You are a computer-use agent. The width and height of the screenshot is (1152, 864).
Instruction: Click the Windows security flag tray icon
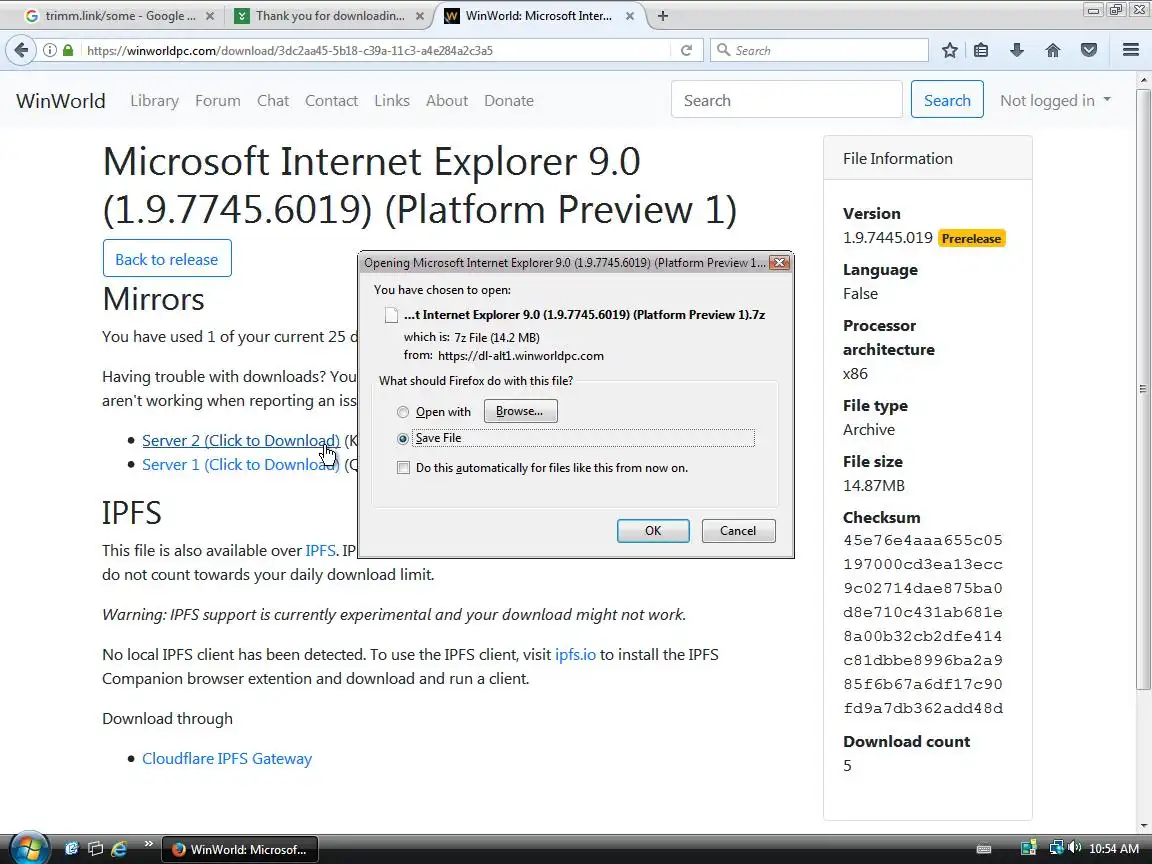tap(1029, 849)
